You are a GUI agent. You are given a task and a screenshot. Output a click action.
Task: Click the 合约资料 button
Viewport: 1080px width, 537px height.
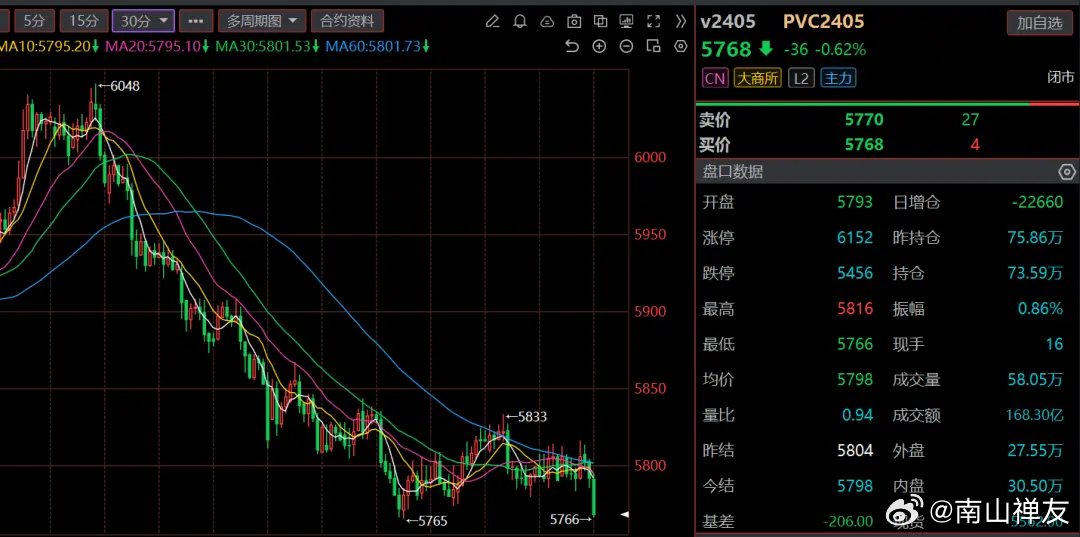(347, 21)
